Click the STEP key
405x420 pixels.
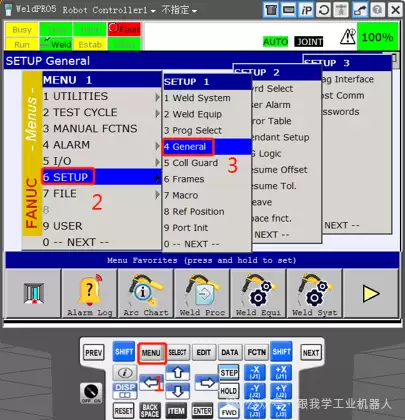pos(229,372)
